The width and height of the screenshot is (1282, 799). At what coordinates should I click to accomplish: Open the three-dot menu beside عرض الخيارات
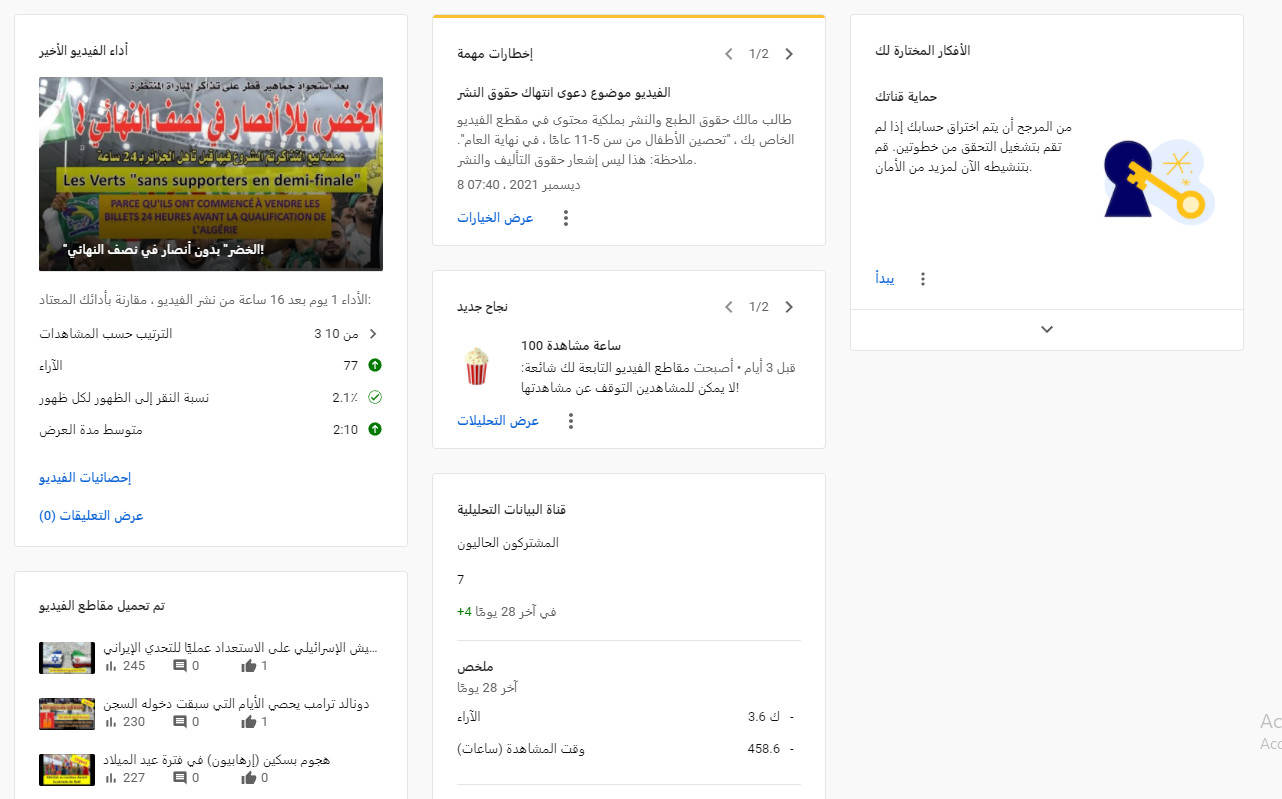(565, 216)
